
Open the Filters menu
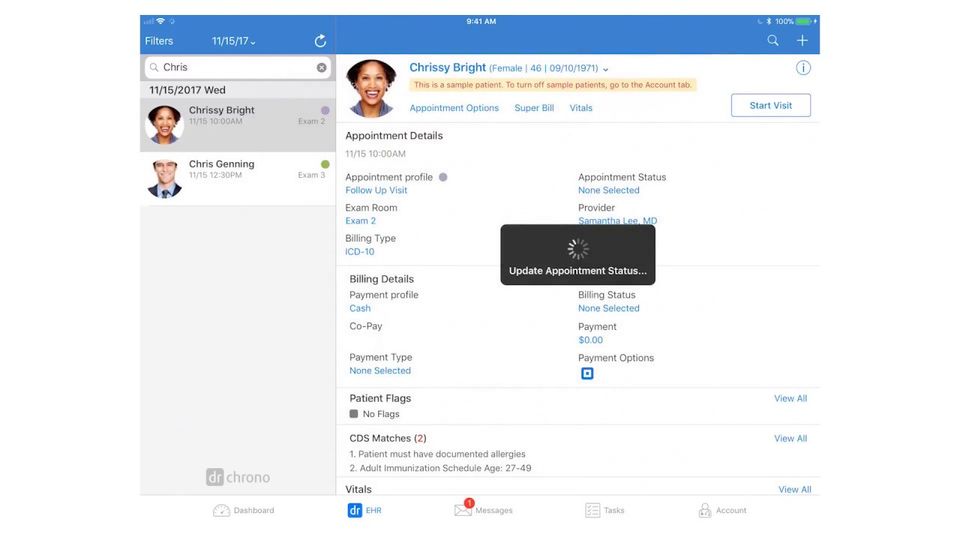pyautogui.click(x=159, y=41)
